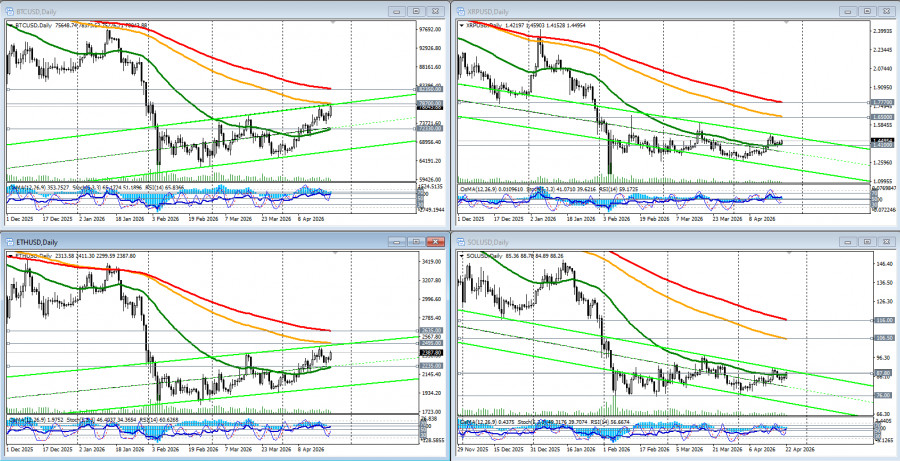The width and height of the screenshot is (900, 461).
Task: Maximize the ETHUSD,Daily chart window
Action: pyautogui.click(x=417, y=242)
